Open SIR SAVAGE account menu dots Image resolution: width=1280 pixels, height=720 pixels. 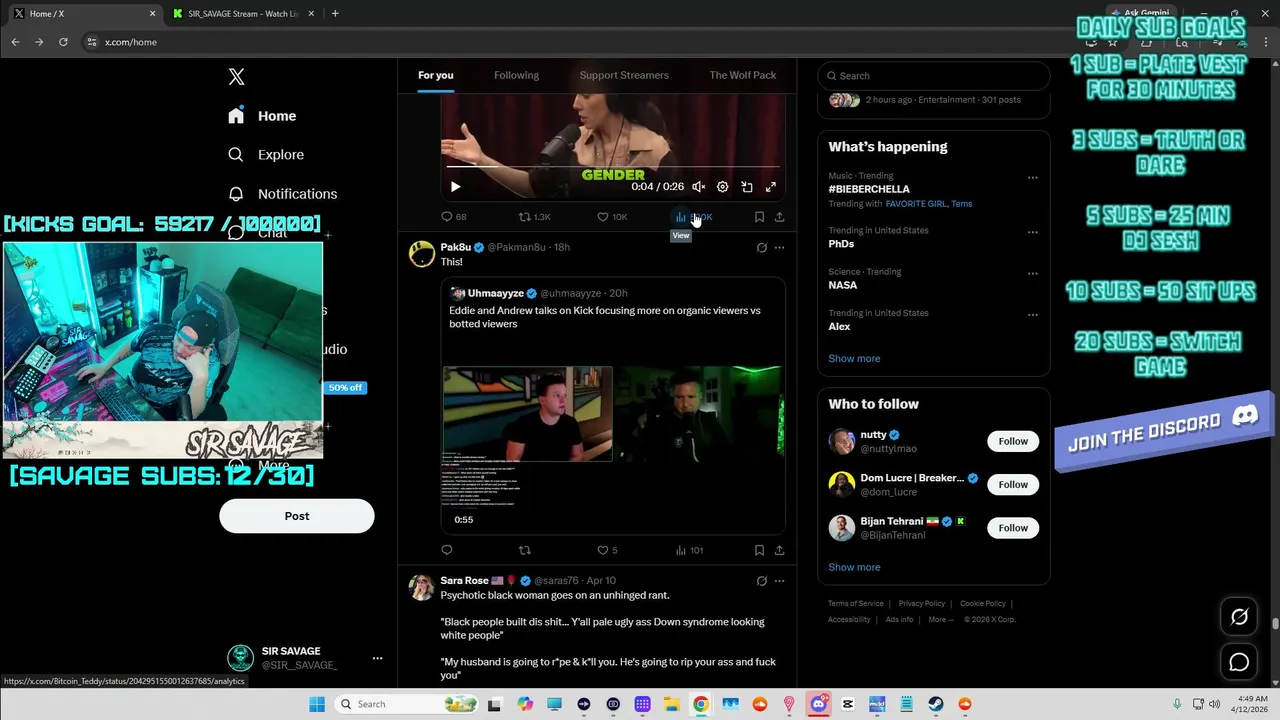click(377, 658)
